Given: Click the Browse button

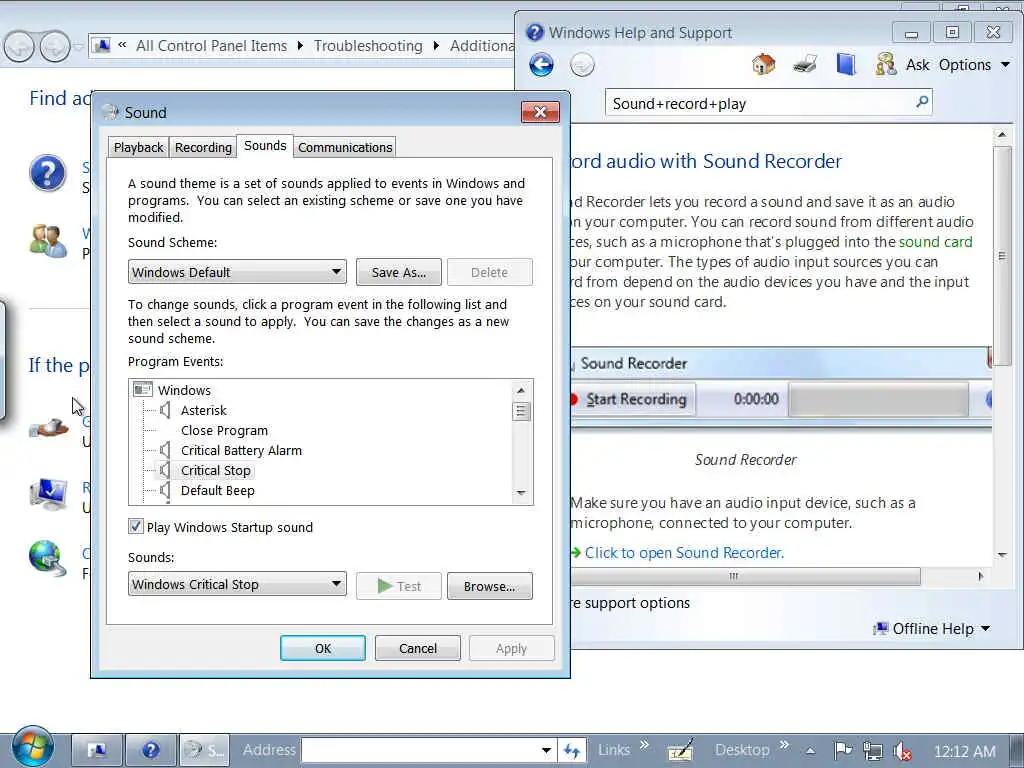Looking at the screenshot, I should (x=489, y=586).
